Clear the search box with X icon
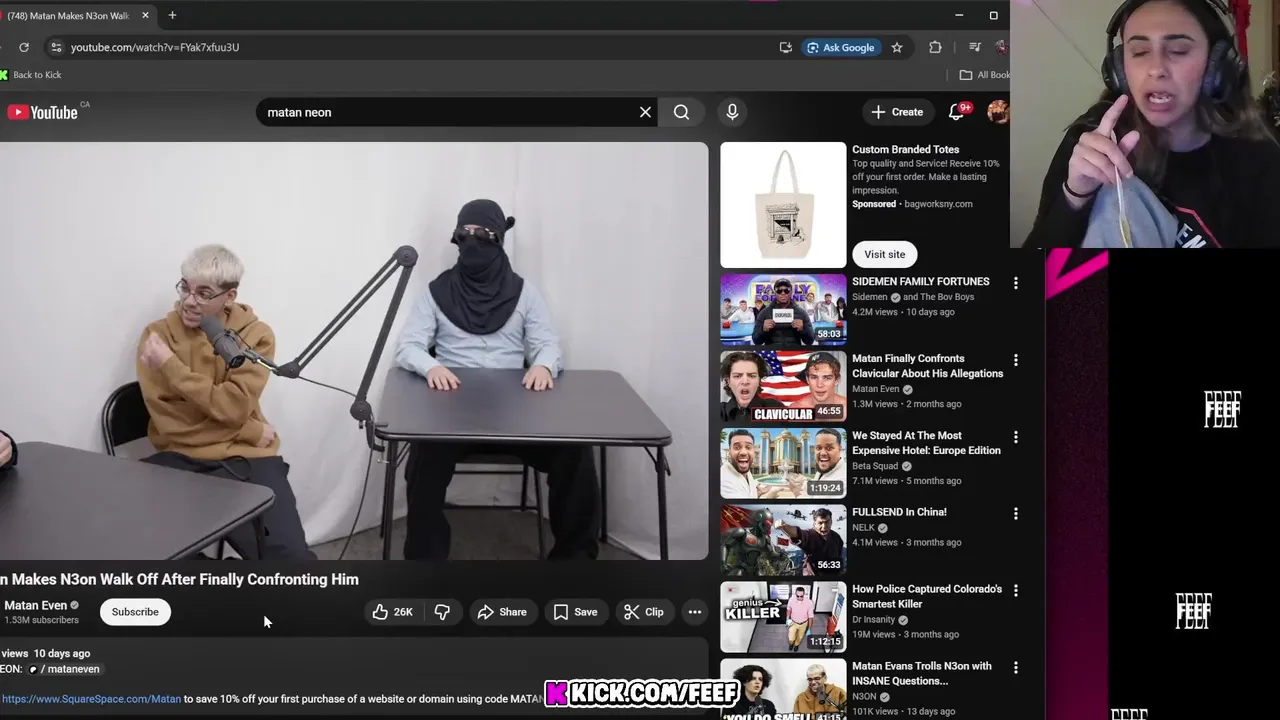 tap(645, 112)
